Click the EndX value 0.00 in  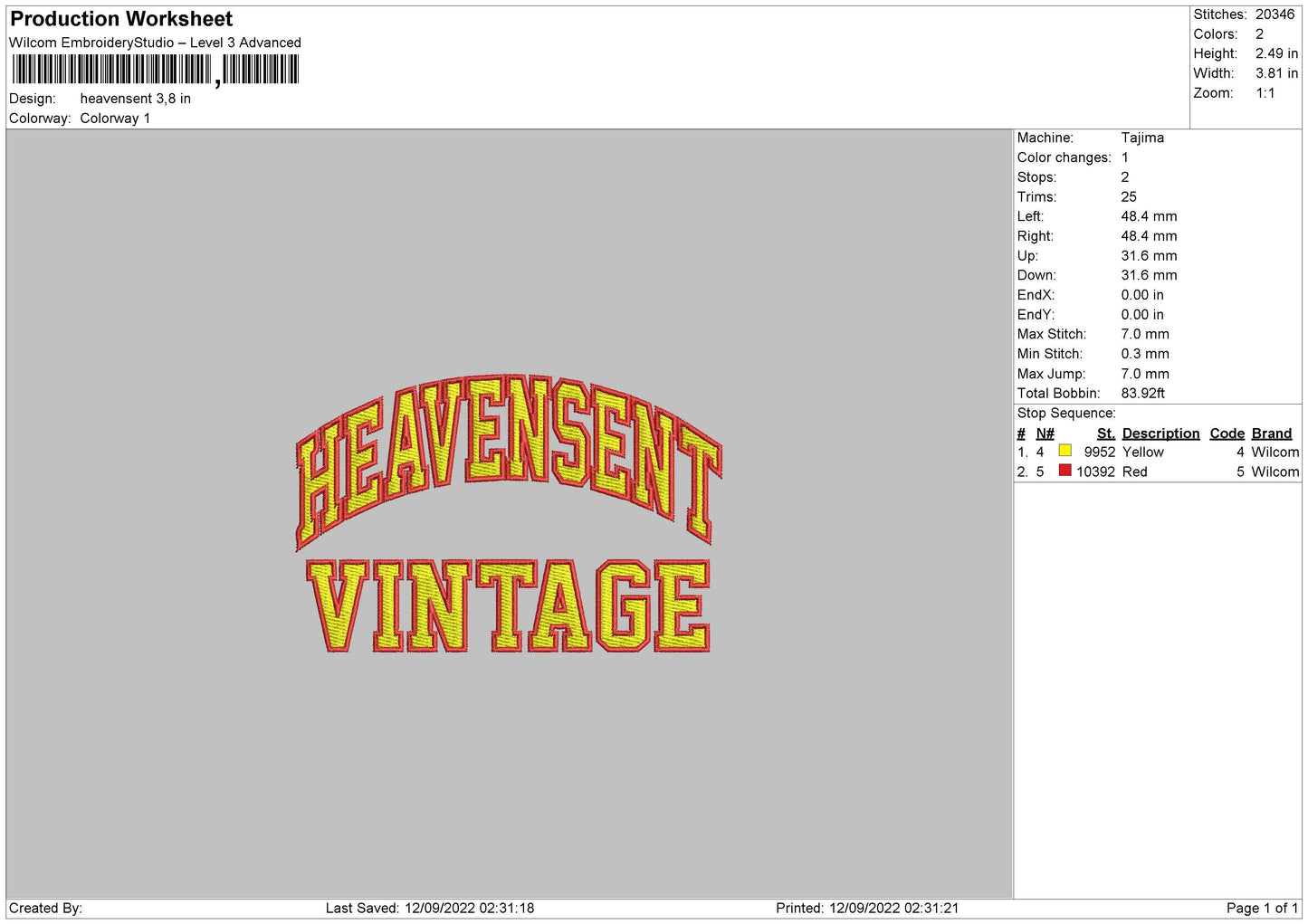coord(1142,295)
